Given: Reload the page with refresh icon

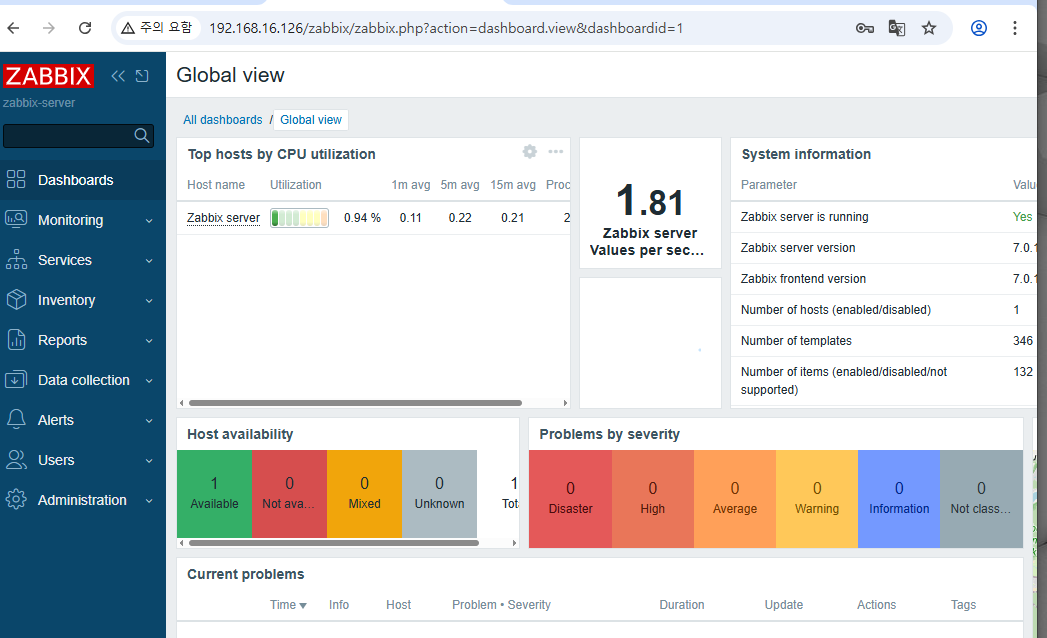Looking at the screenshot, I should pyautogui.click(x=85, y=28).
